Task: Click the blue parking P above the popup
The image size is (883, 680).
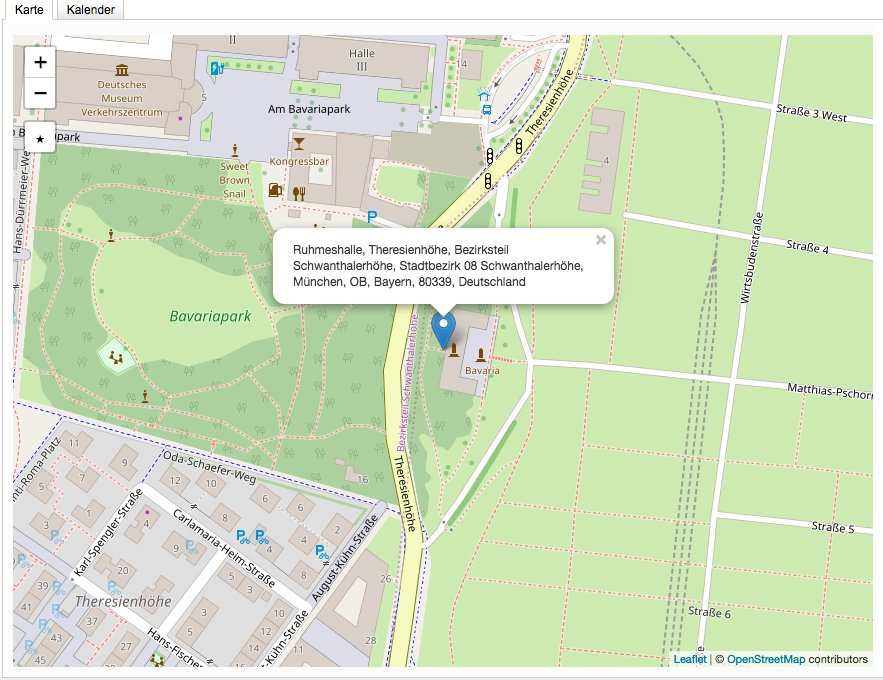Action: [x=372, y=216]
